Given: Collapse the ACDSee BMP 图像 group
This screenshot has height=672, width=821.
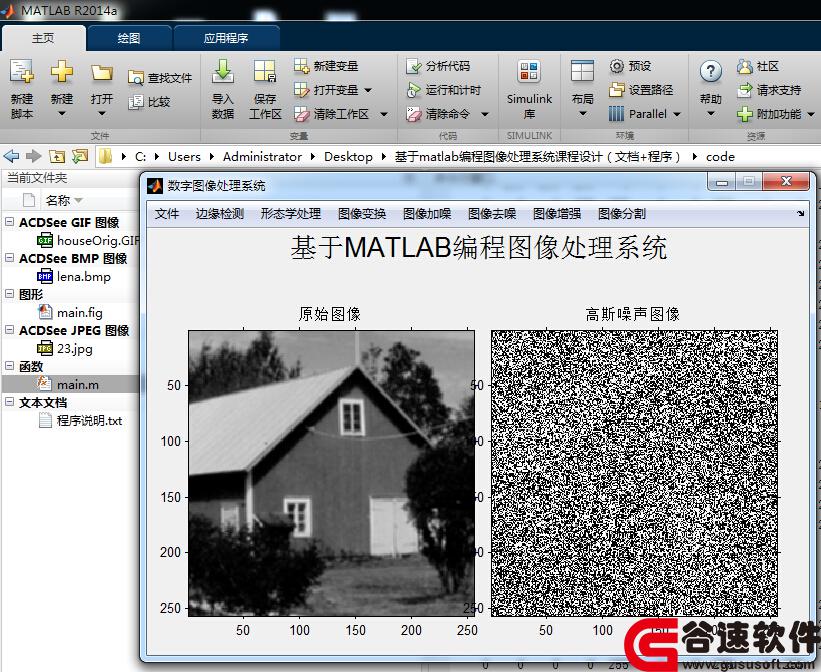Looking at the screenshot, I should [x=9, y=258].
